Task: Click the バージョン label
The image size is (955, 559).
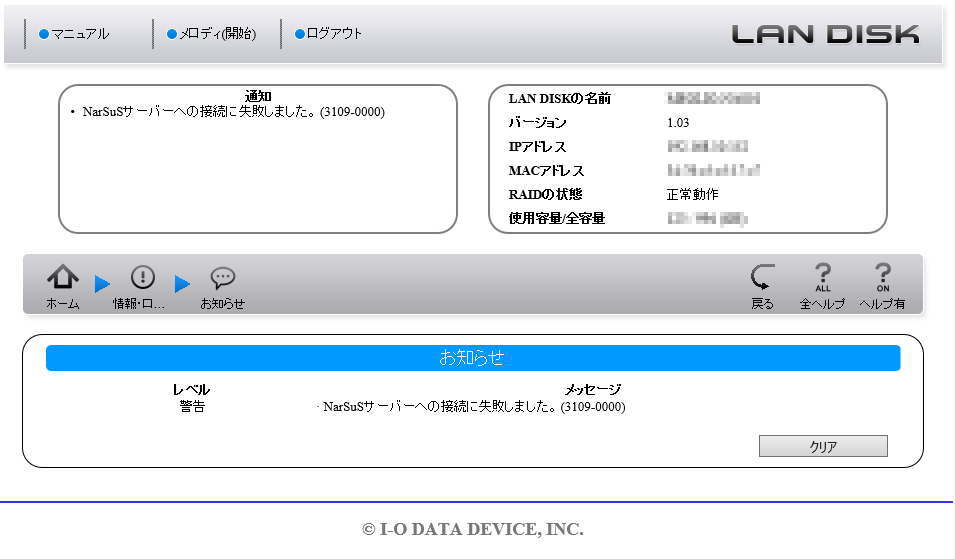Action: pyautogui.click(x=538, y=123)
